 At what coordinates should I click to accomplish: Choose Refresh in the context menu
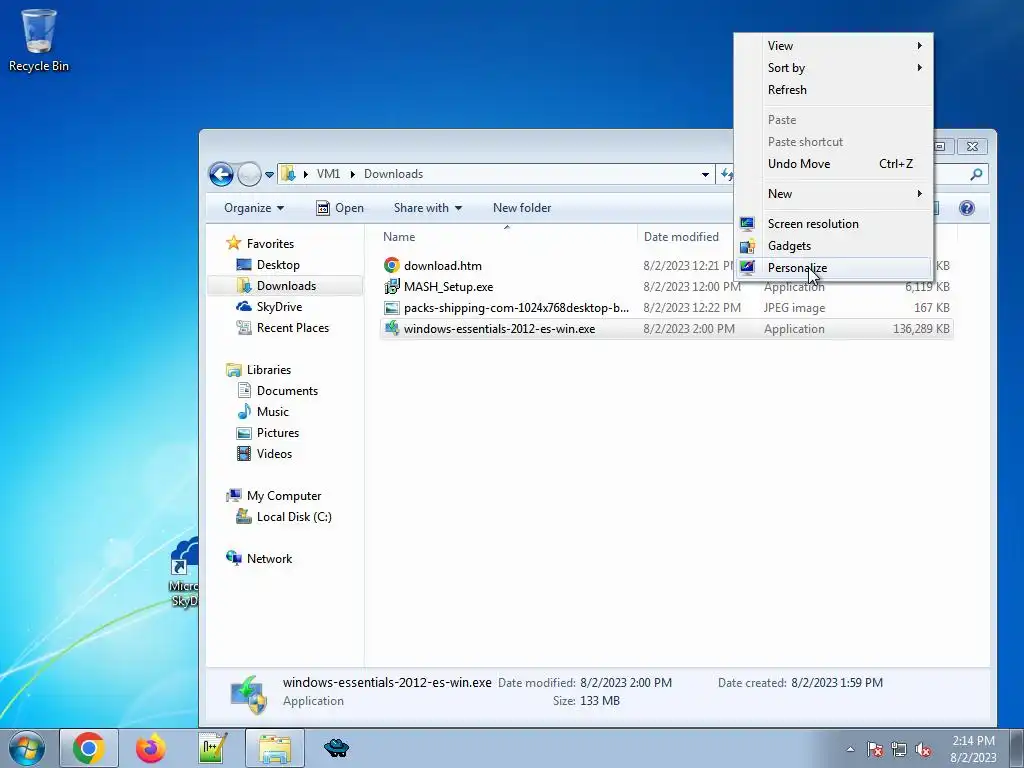click(x=833, y=90)
